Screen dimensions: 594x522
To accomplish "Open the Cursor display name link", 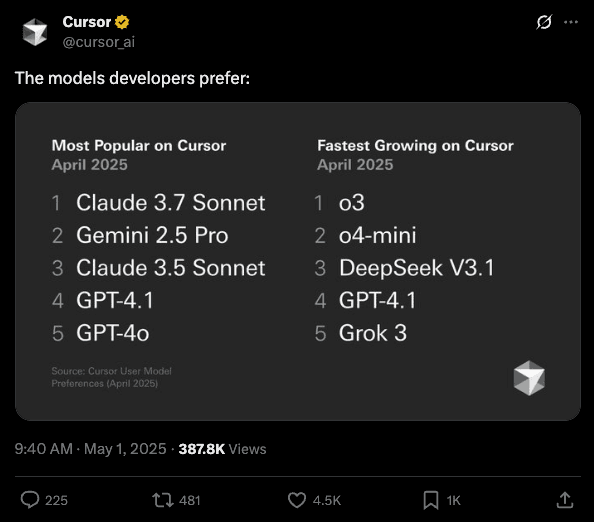I will 86,22.
